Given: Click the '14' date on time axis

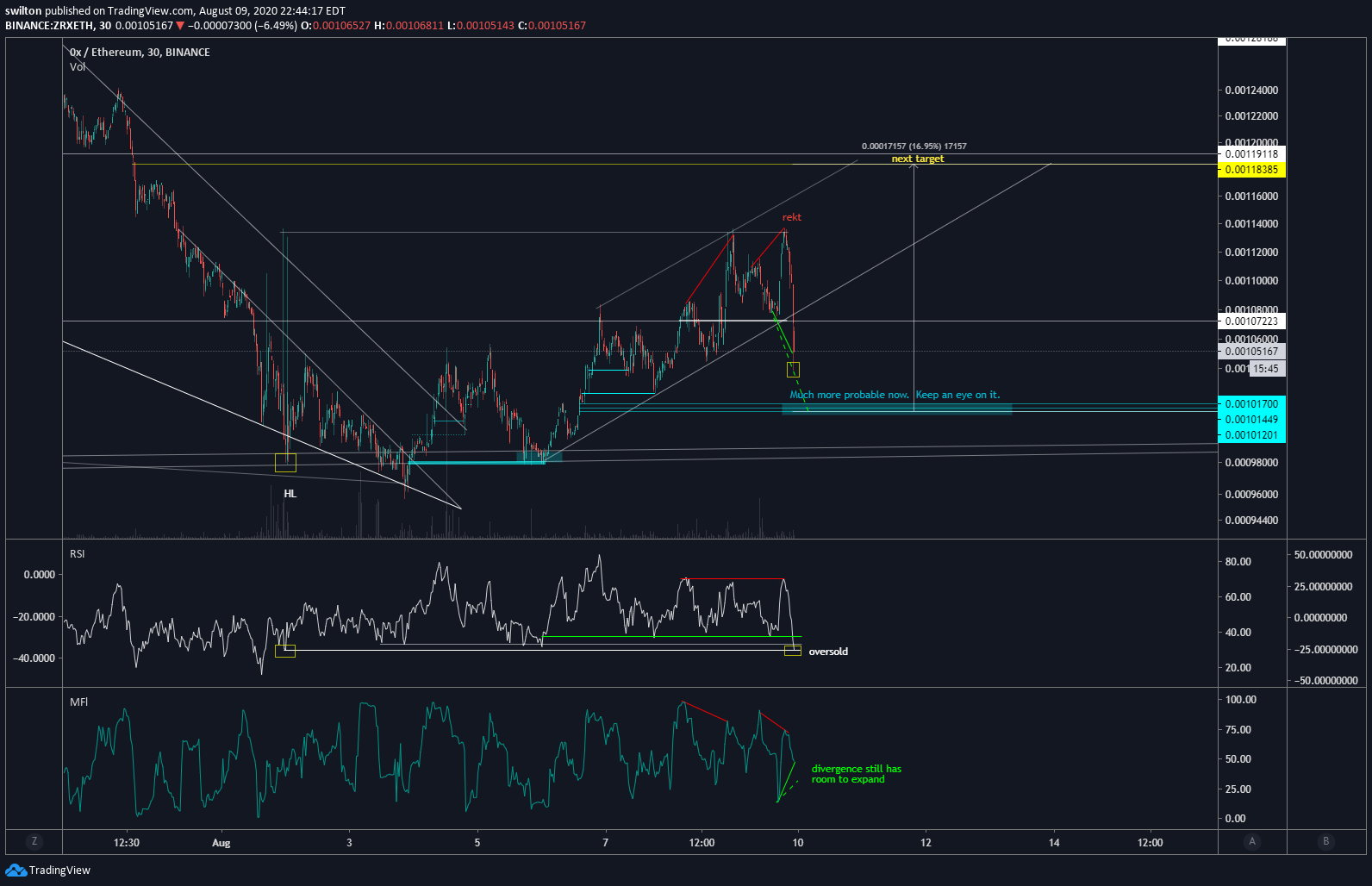Looking at the screenshot, I should (1054, 843).
